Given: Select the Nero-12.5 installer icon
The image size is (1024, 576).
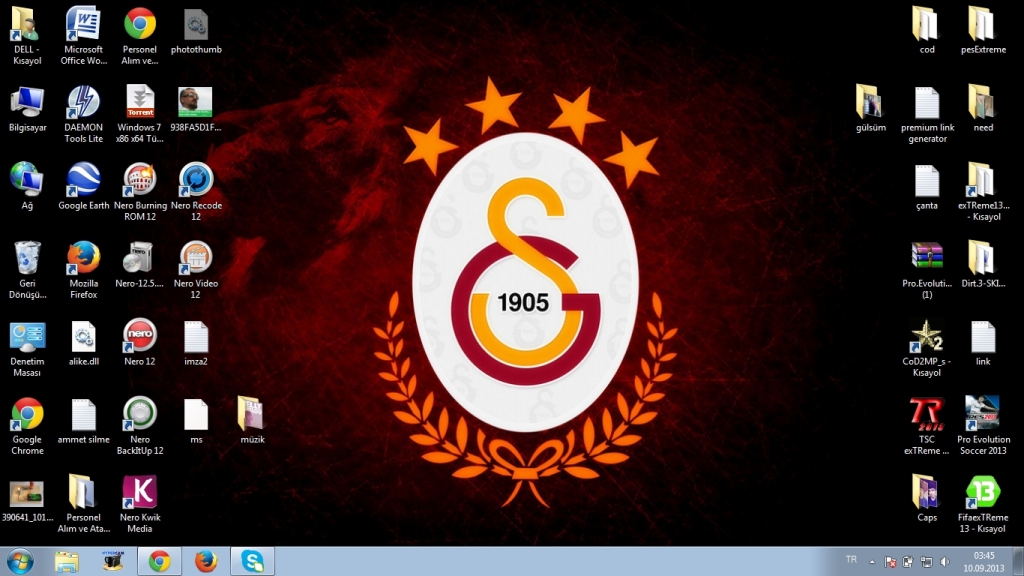Looking at the screenshot, I should (x=140, y=265).
